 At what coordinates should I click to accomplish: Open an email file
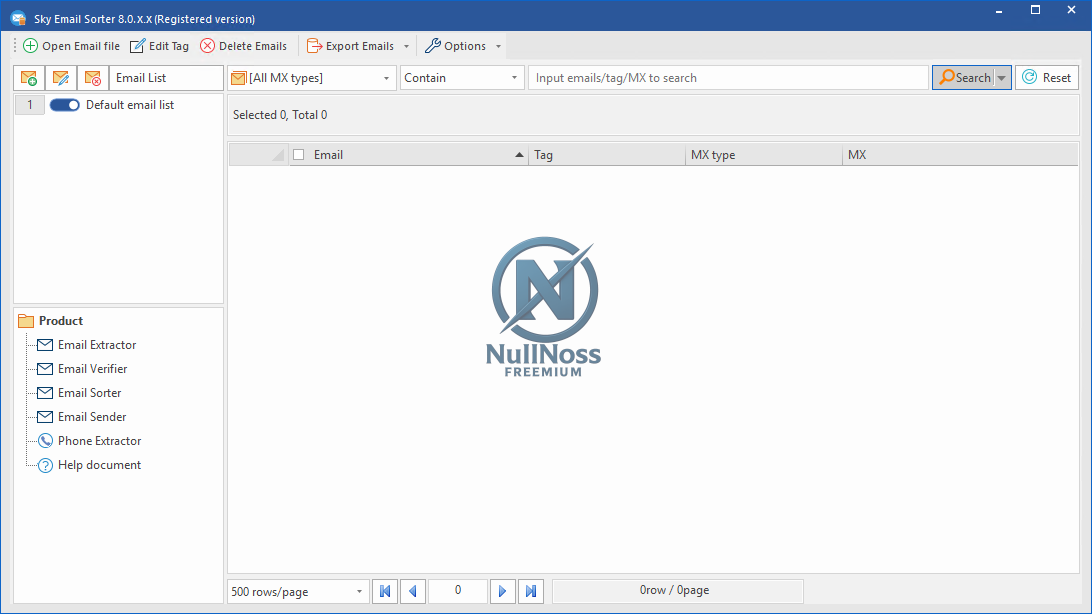click(x=71, y=45)
